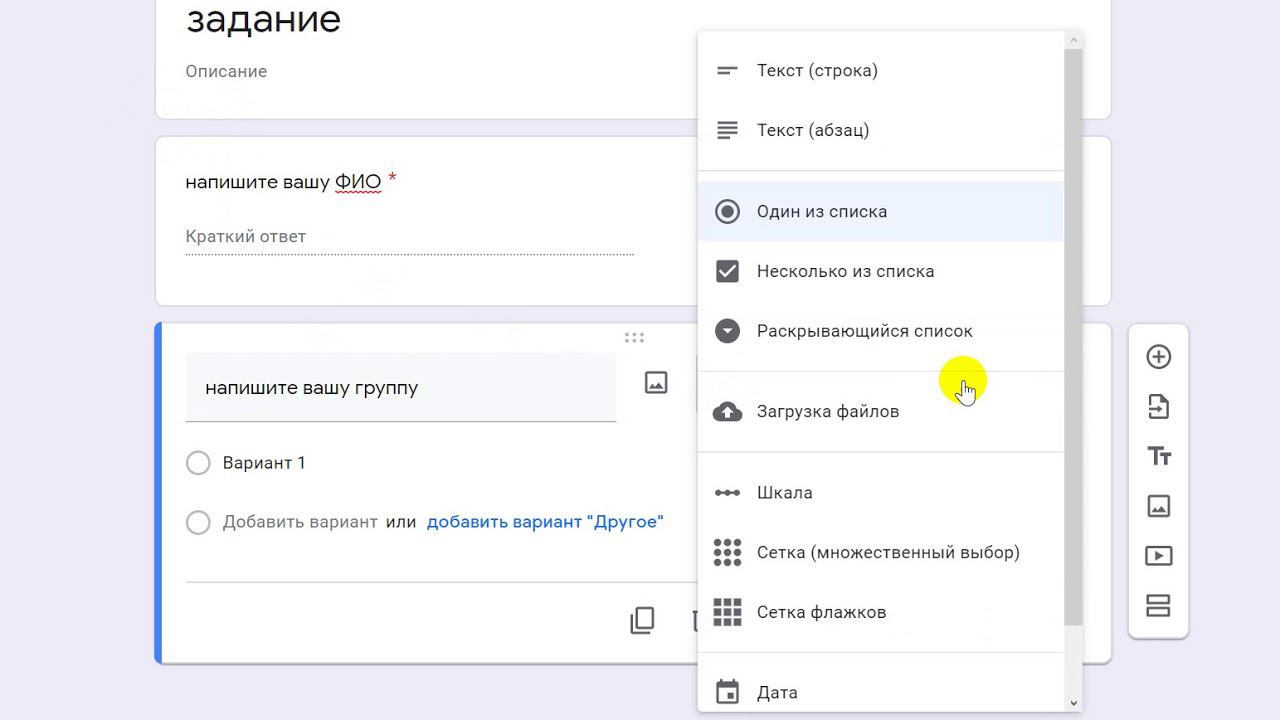Click the add video icon
This screenshot has height=720, width=1280.
[x=1158, y=556]
